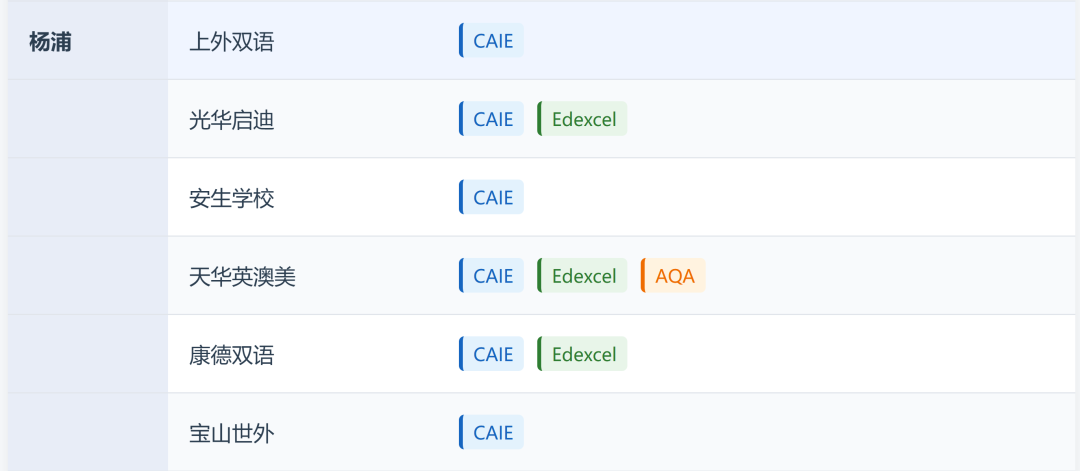The image size is (1080, 471).
Task: Select the Edexcel tag for 天华英澳美
Action: (583, 275)
